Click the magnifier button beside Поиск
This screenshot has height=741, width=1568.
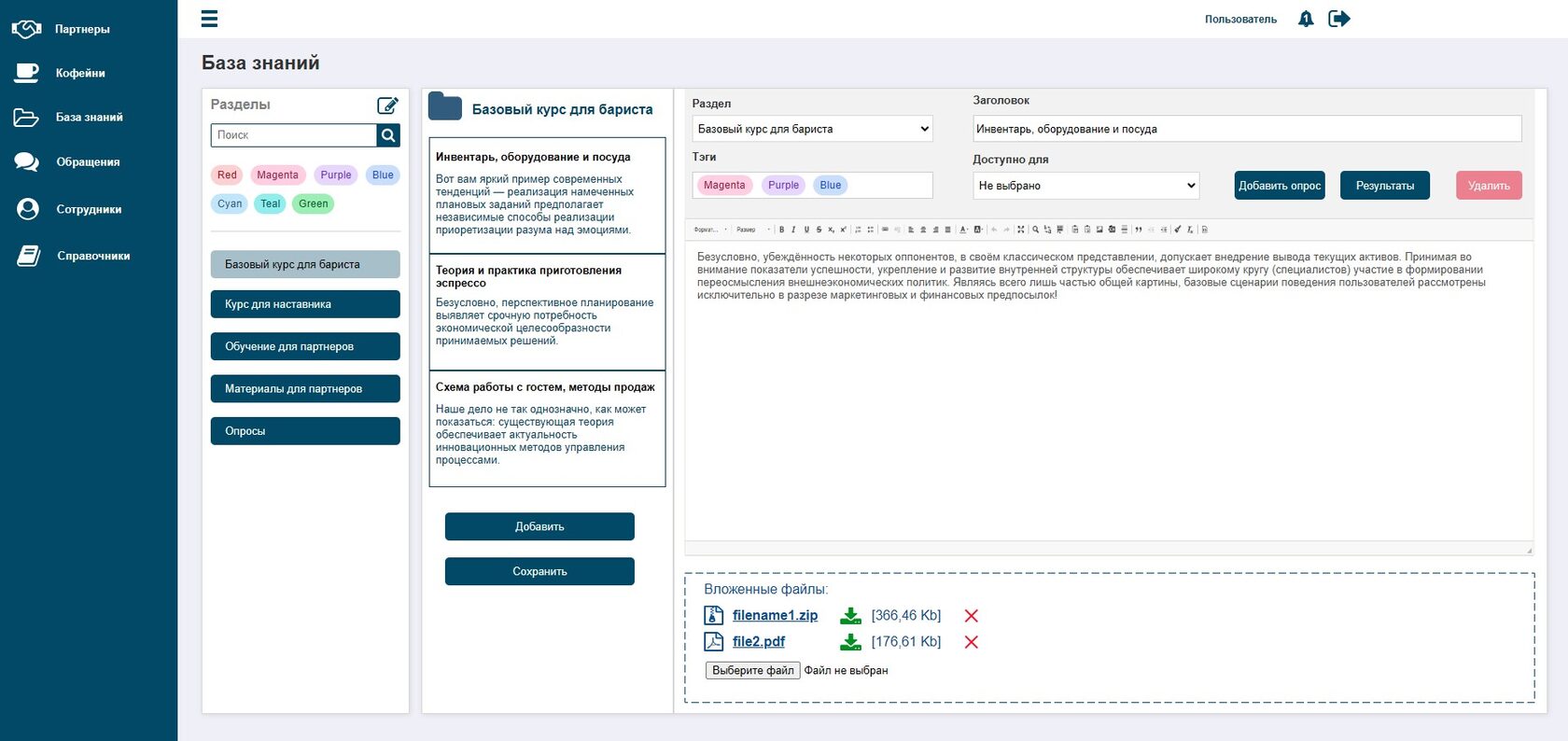point(388,135)
